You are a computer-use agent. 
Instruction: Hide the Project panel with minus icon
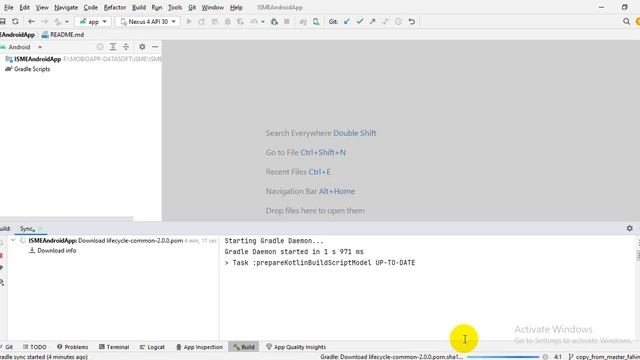point(155,47)
